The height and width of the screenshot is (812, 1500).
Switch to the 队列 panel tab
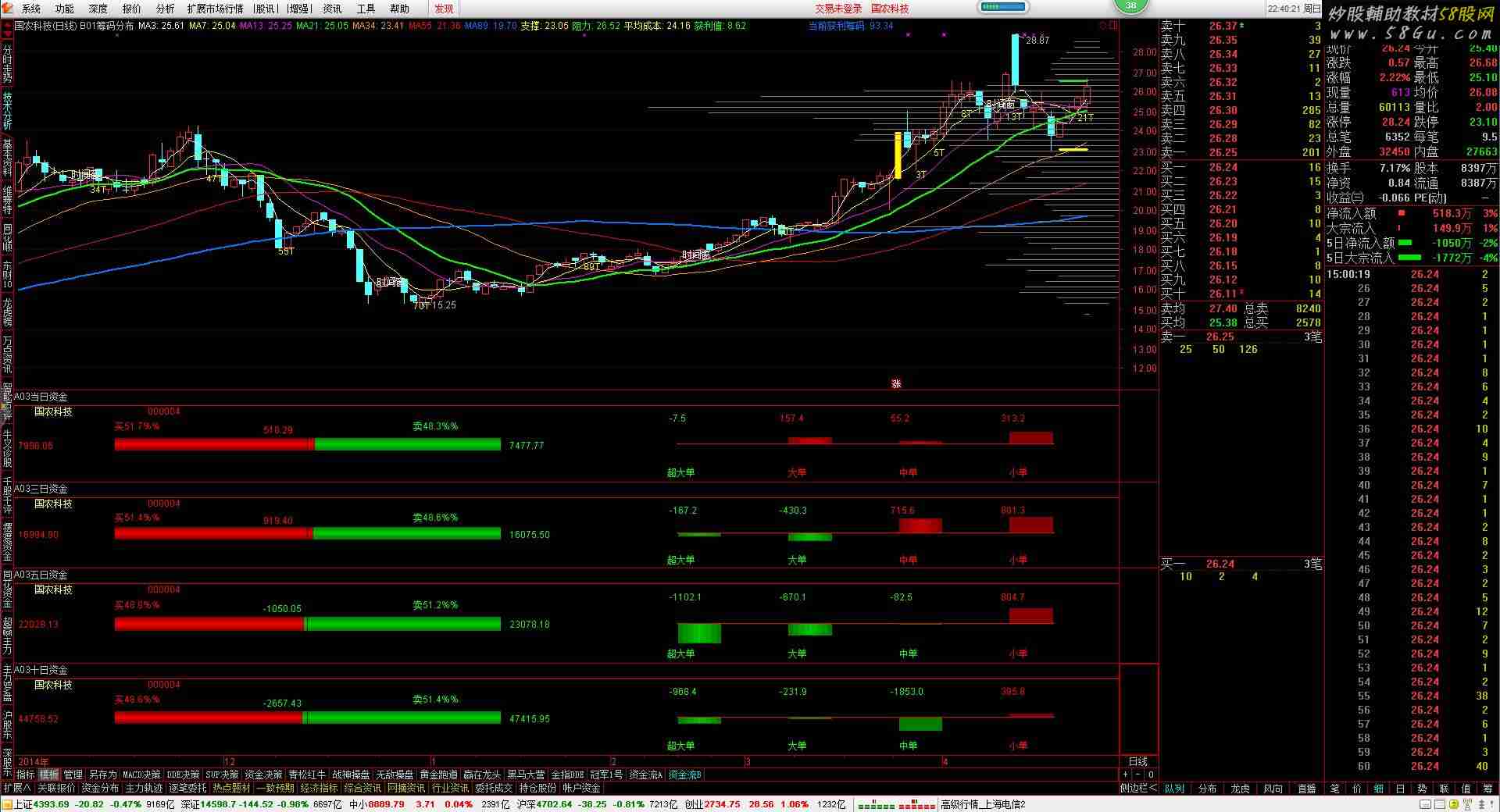click(x=1174, y=789)
